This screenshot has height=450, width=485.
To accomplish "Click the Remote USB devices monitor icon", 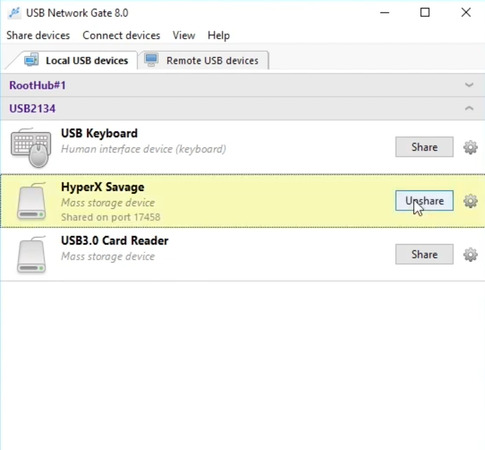I will coord(151,60).
